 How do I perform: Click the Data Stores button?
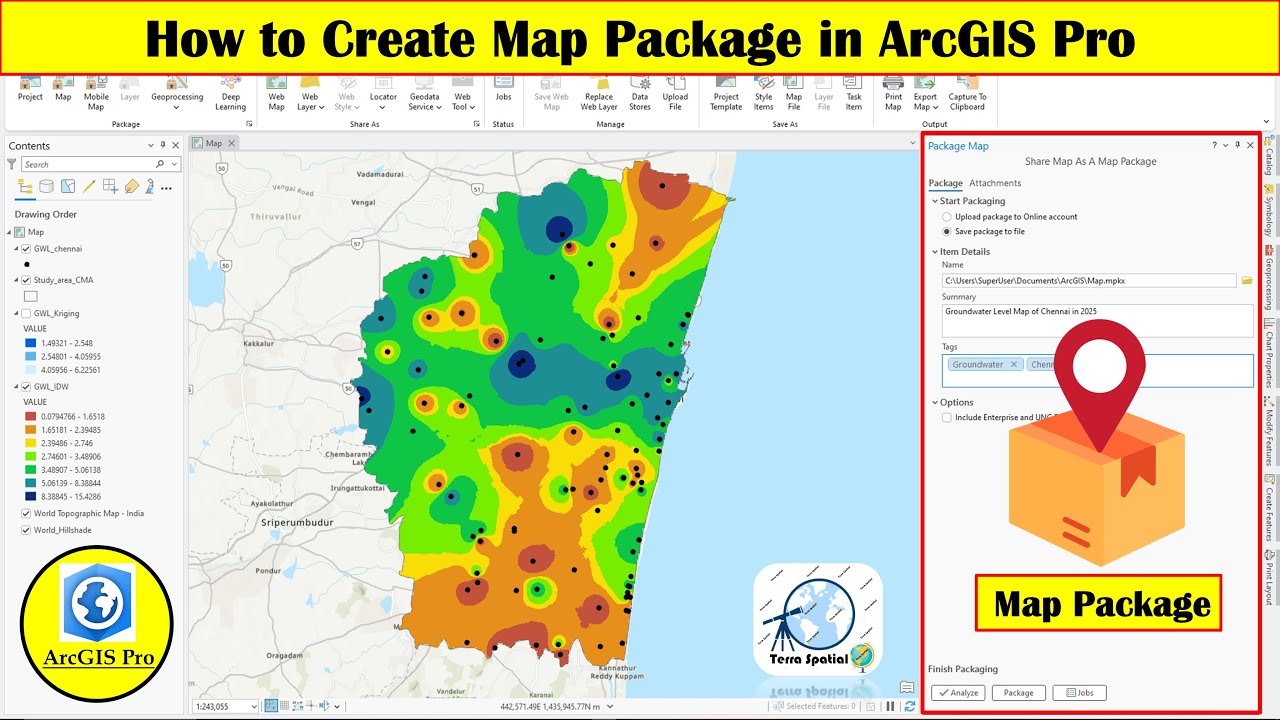click(639, 93)
